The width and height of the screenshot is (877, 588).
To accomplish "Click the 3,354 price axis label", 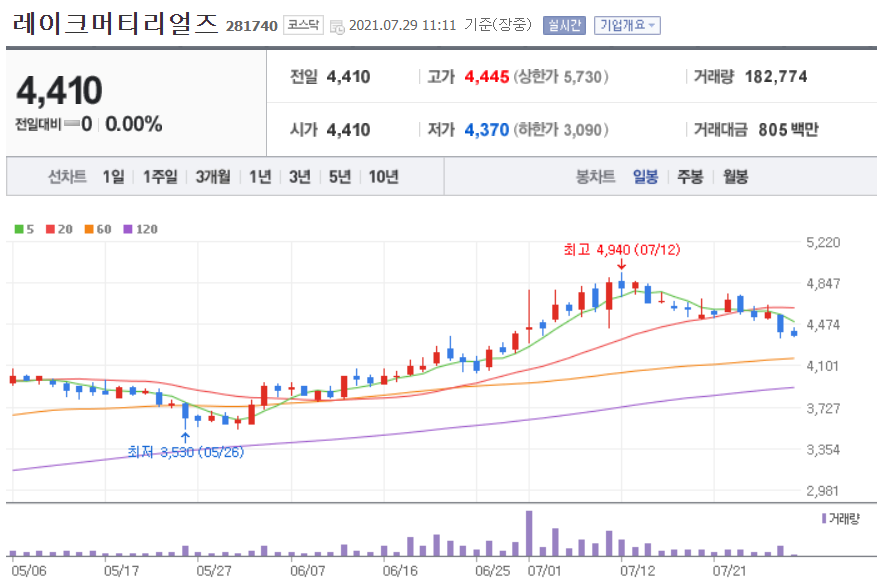I will (x=823, y=450).
